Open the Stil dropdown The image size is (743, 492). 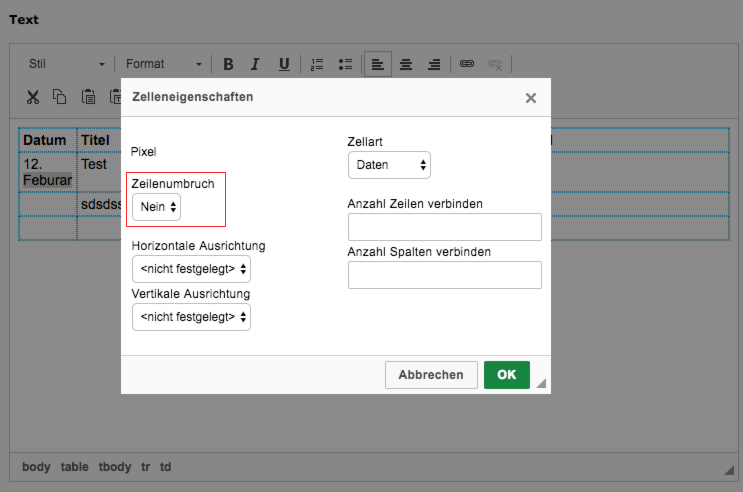tap(66, 64)
